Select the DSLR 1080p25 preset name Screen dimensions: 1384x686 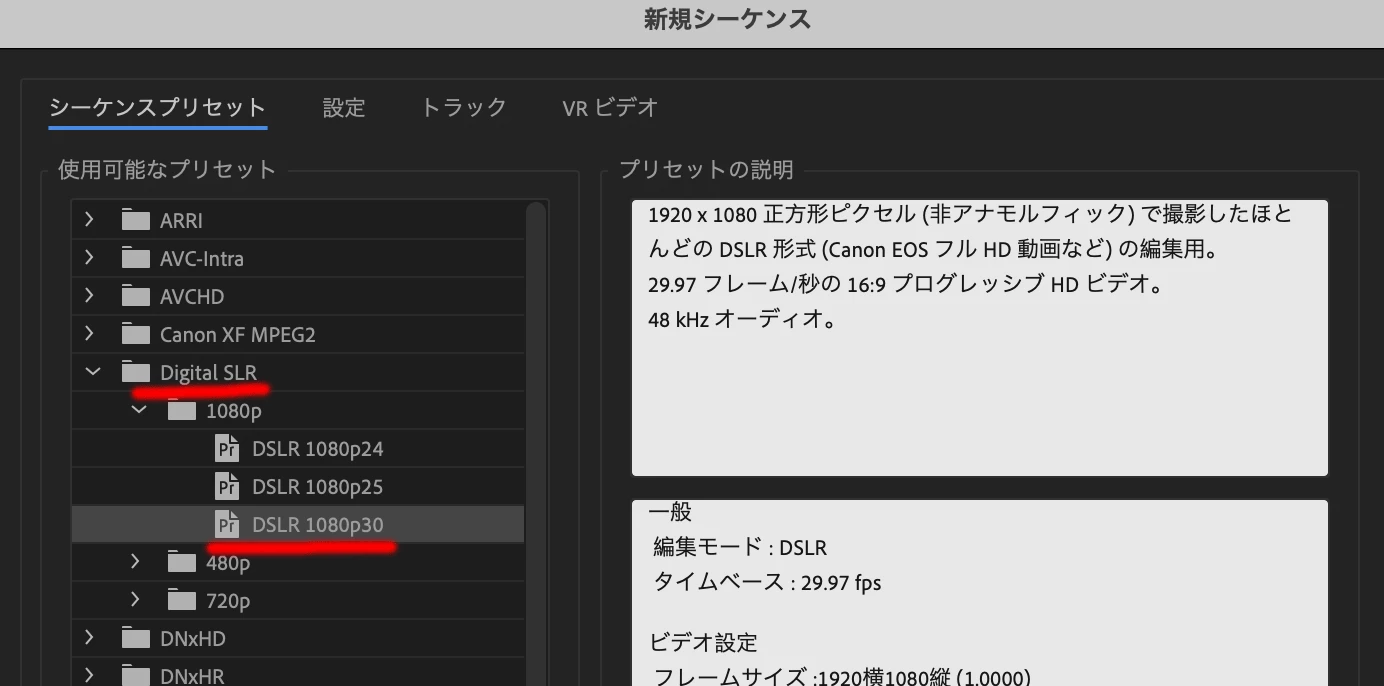click(318, 487)
